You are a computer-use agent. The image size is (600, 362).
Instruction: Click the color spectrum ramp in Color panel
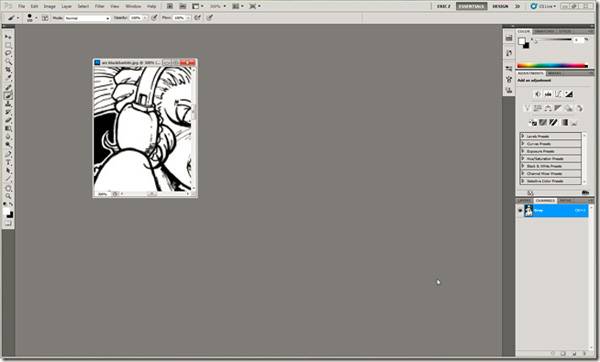552,65
